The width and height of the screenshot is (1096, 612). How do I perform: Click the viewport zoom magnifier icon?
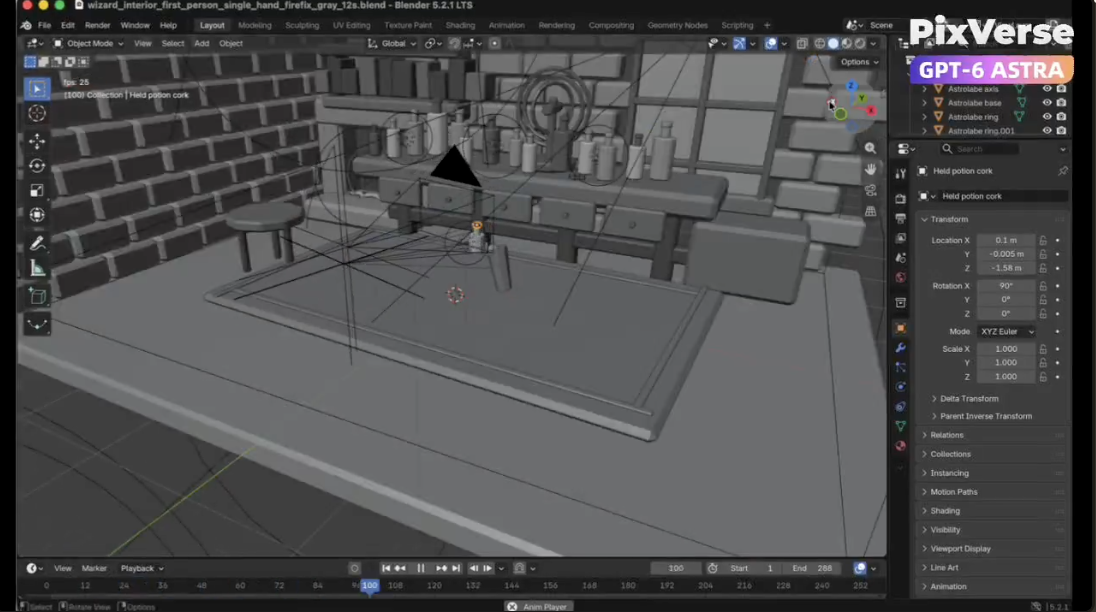(x=870, y=148)
